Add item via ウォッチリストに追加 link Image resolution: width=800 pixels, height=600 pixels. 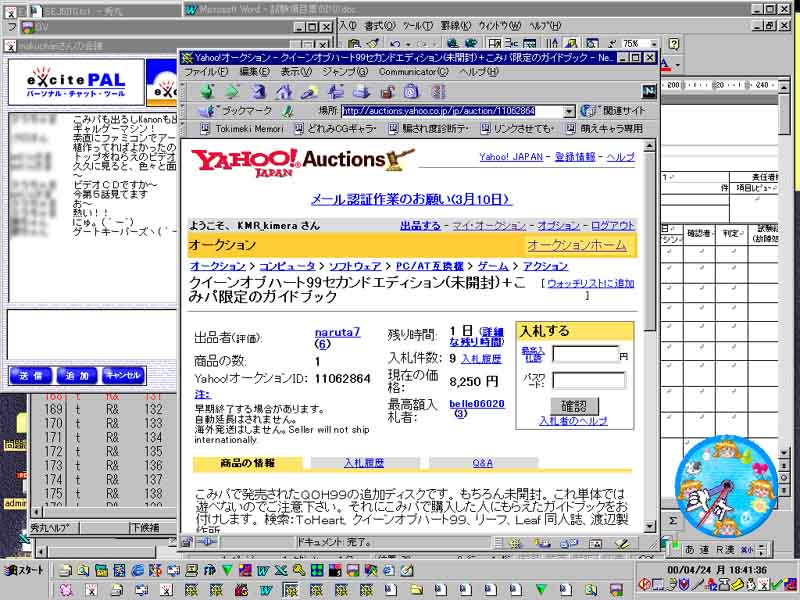click(591, 284)
